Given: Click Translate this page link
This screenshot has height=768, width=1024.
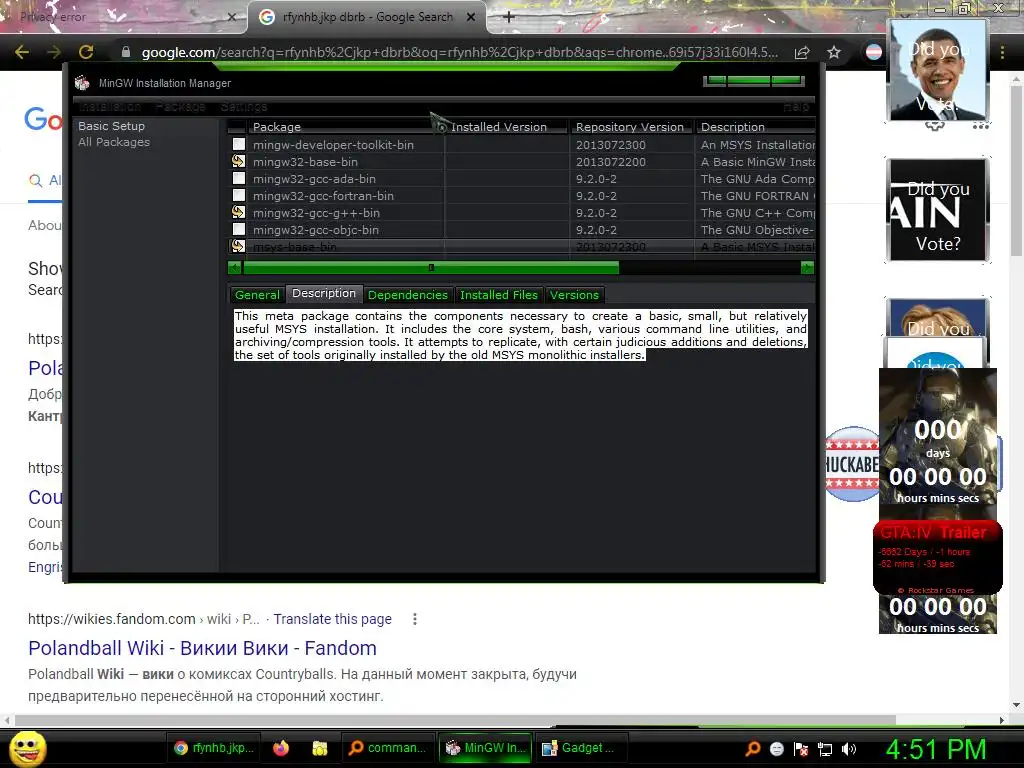Looking at the screenshot, I should (332, 619).
